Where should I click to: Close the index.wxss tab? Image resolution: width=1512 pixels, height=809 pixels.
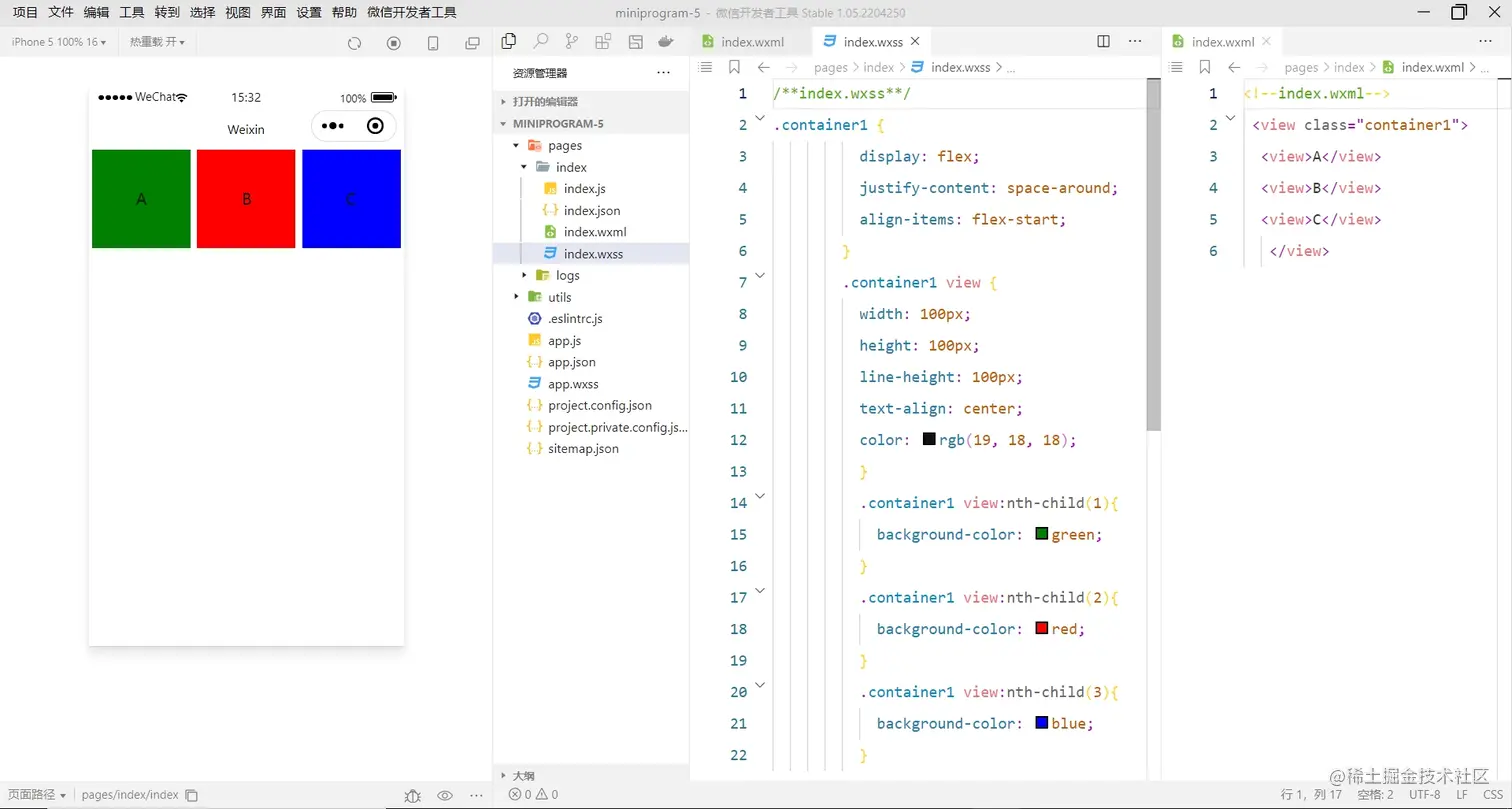click(915, 42)
